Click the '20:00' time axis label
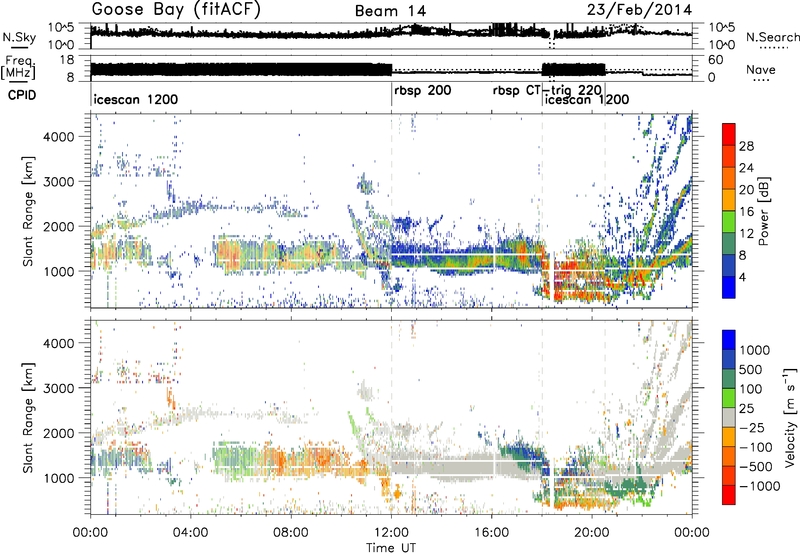Image resolution: width=800 pixels, height=554 pixels. tap(592, 533)
